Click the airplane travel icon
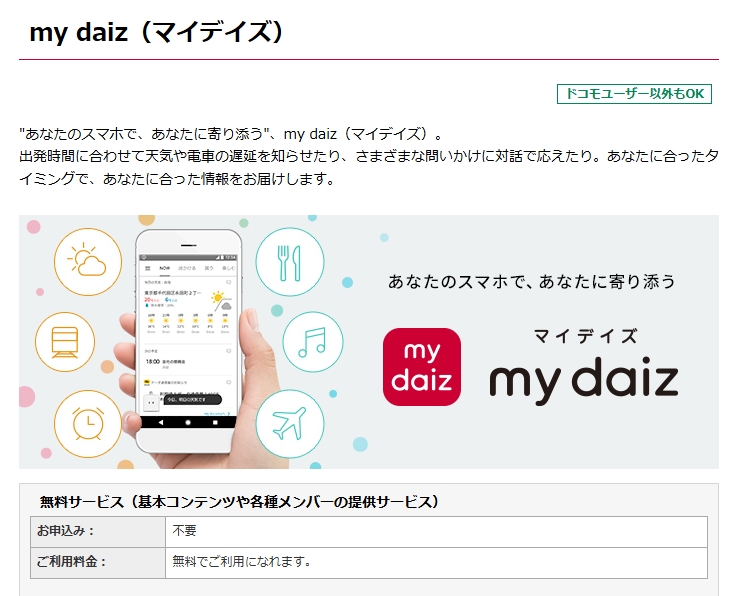739x596 pixels. (290, 424)
